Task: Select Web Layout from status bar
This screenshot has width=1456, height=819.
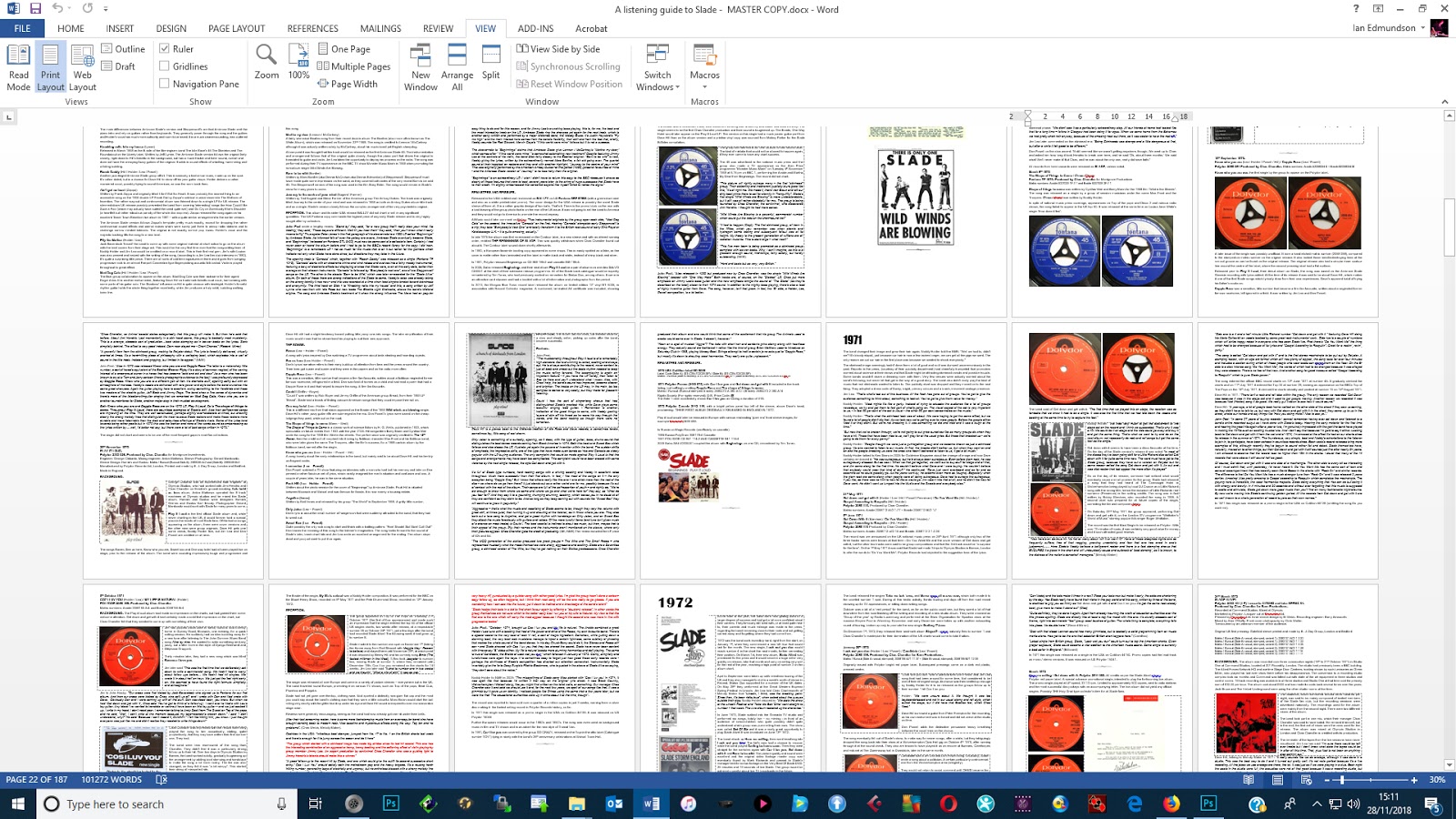Action: 1306,780
